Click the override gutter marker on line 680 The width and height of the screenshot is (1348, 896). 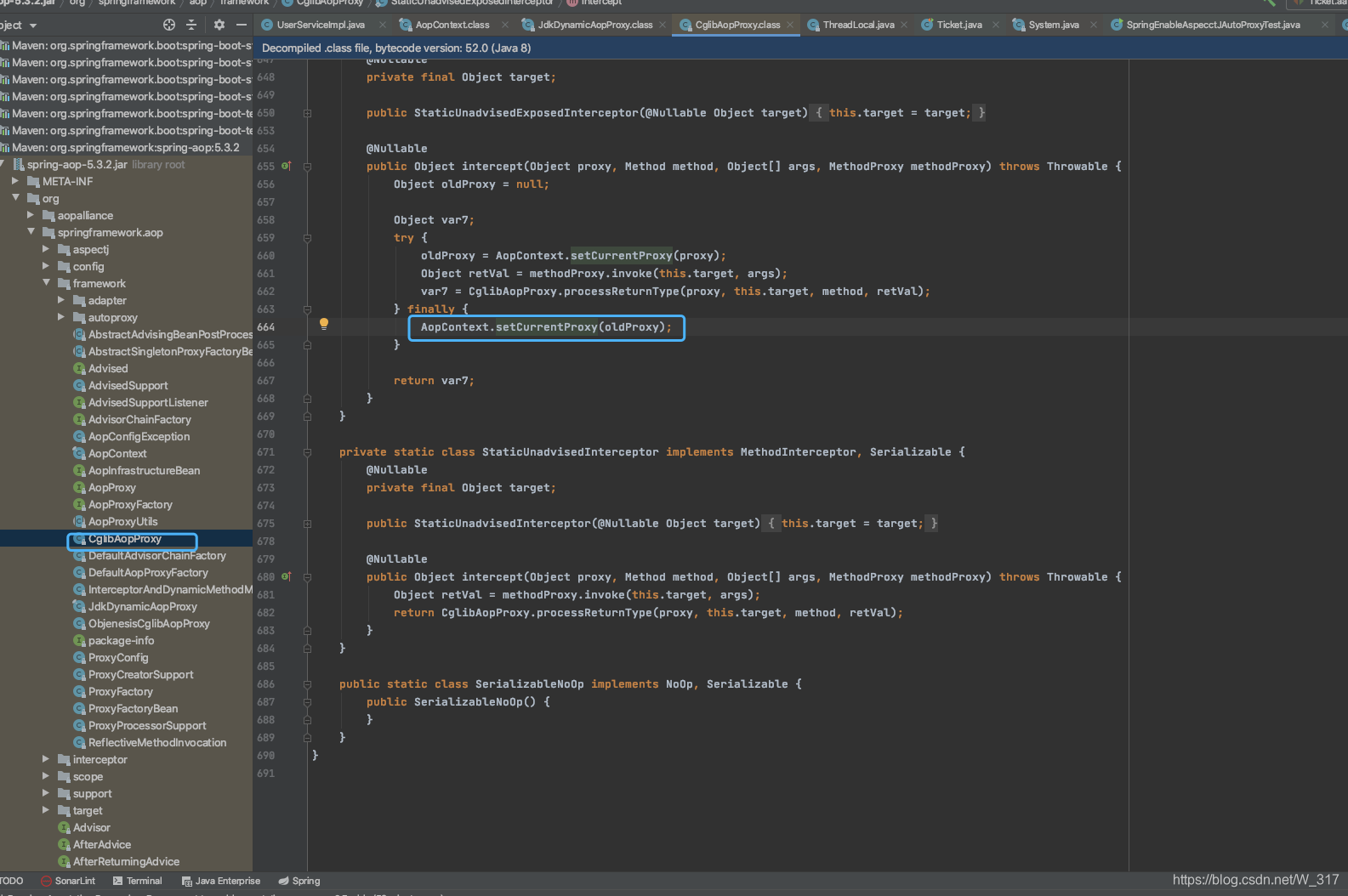point(287,576)
